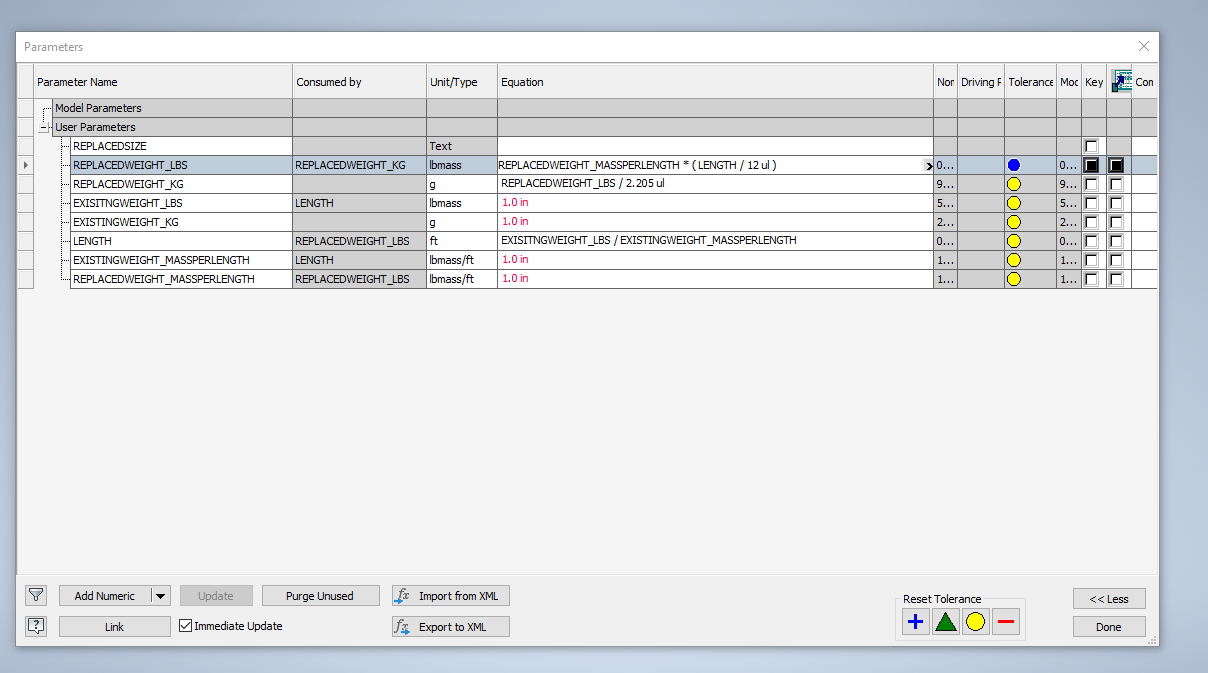The width and height of the screenshot is (1208, 673).
Task: Click the yellow circle Reset Tolerance icon
Action: [x=975, y=621]
